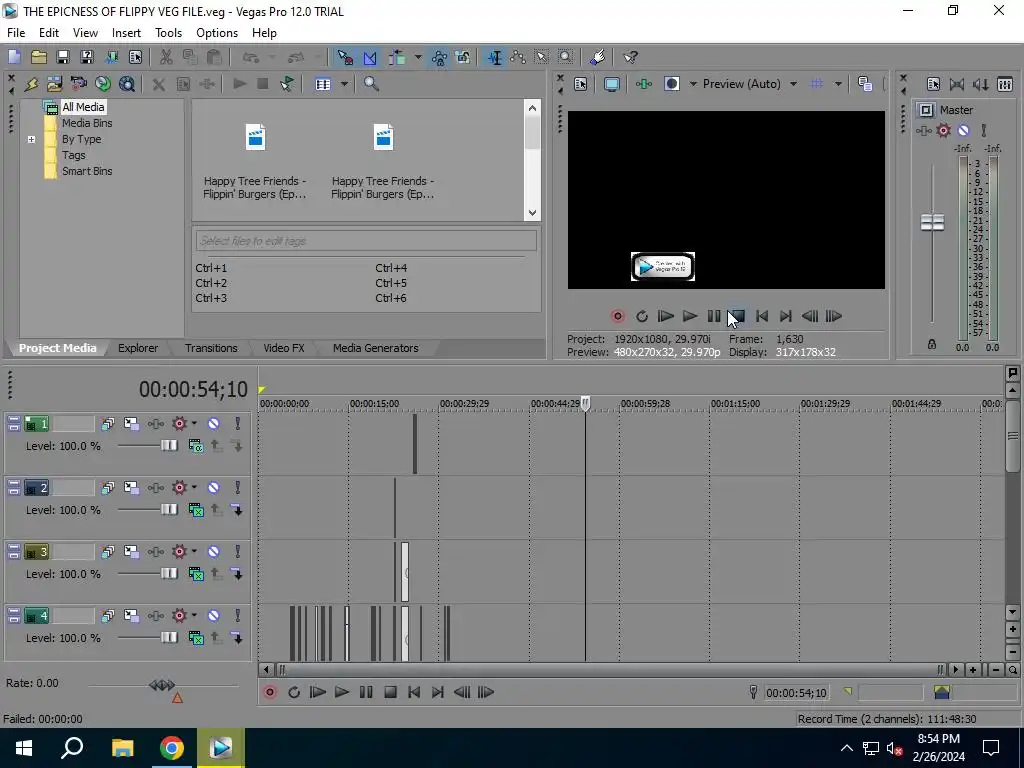The image size is (1024, 768).
Task: Select the Envelope Edit Tool
Action: point(519,57)
